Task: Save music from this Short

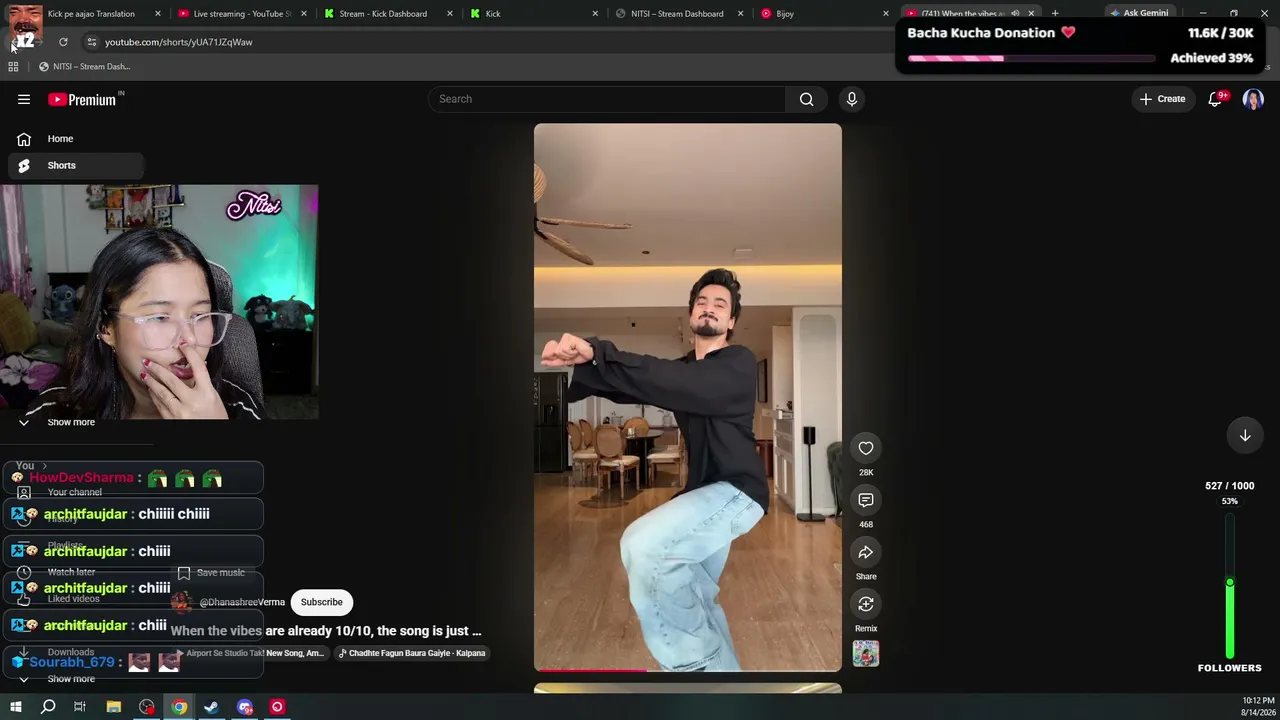Action: [211, 573]
